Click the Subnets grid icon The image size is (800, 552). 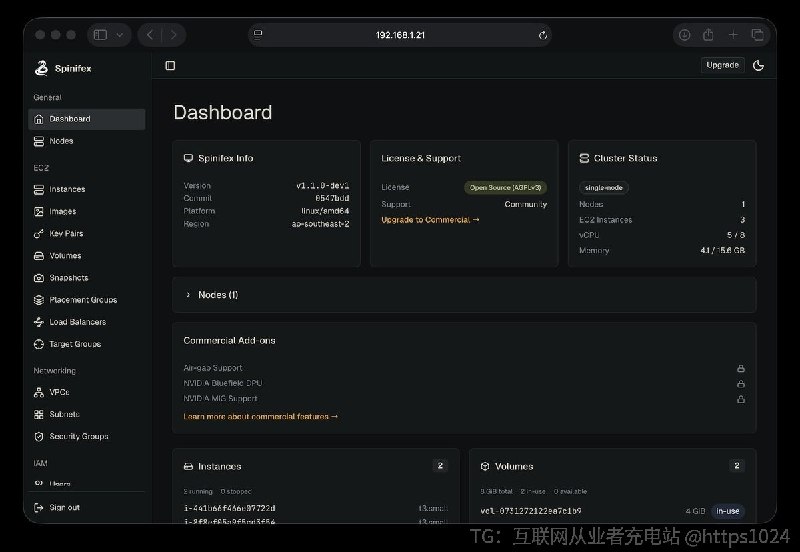[39, 414]
